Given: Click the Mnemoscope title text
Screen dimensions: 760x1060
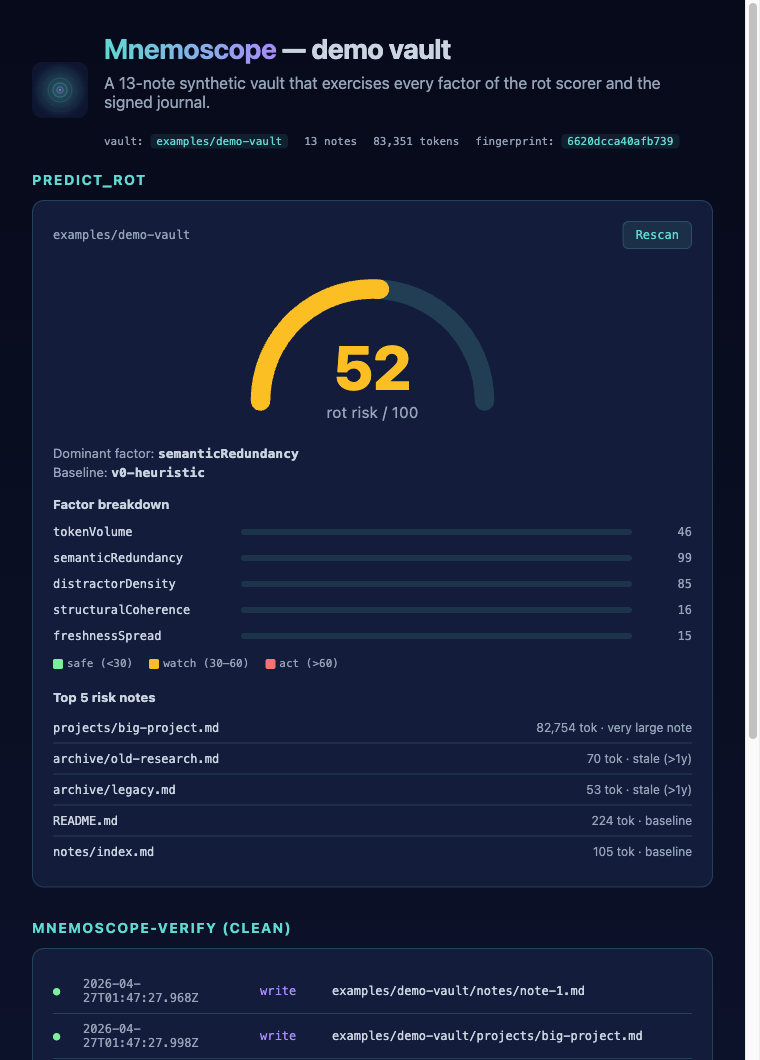Looking at the screenshot, I should pyautogui.click(x=190, y=49).
